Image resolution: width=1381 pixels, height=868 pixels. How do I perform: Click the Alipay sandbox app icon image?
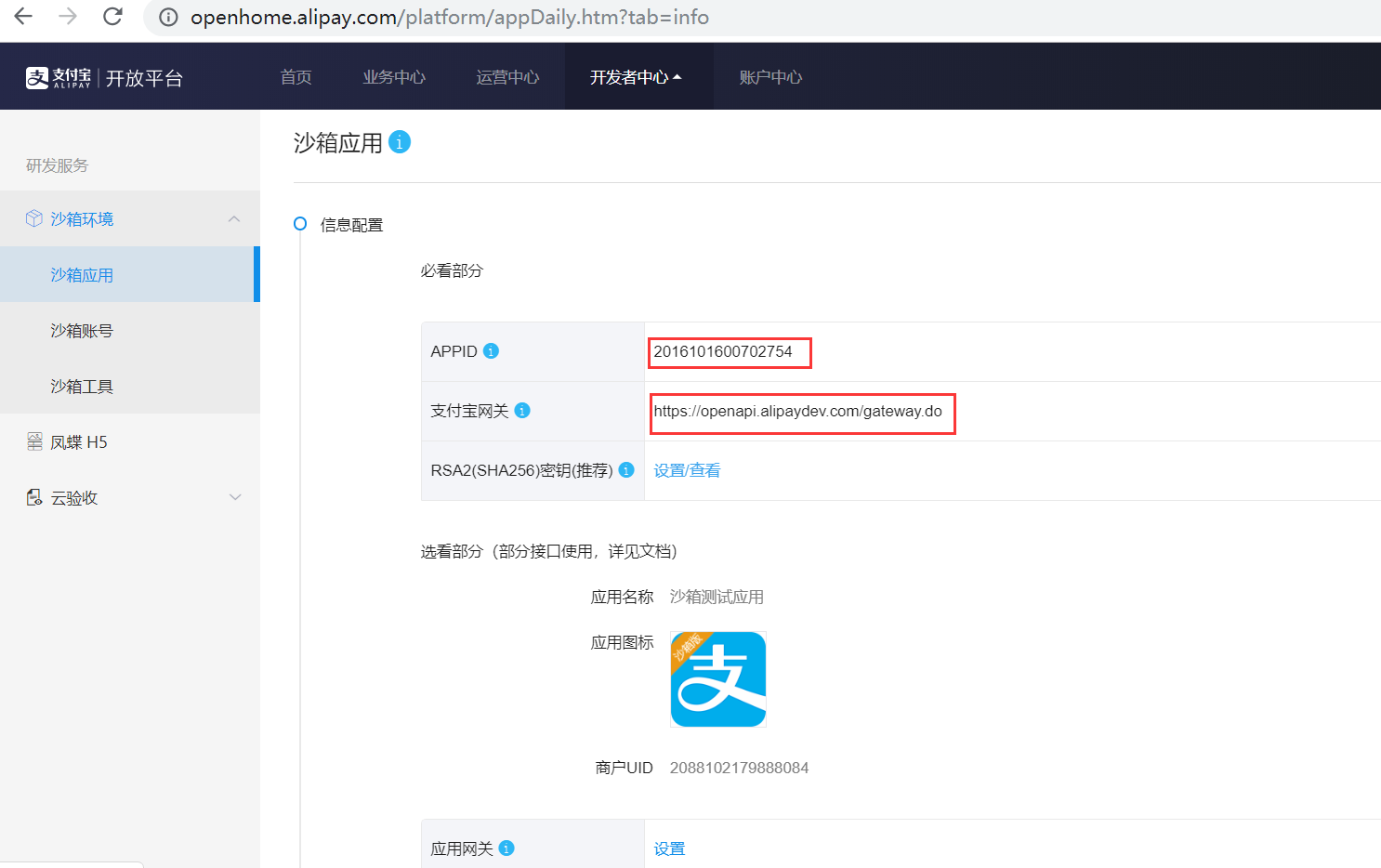(x=718, y=679)
